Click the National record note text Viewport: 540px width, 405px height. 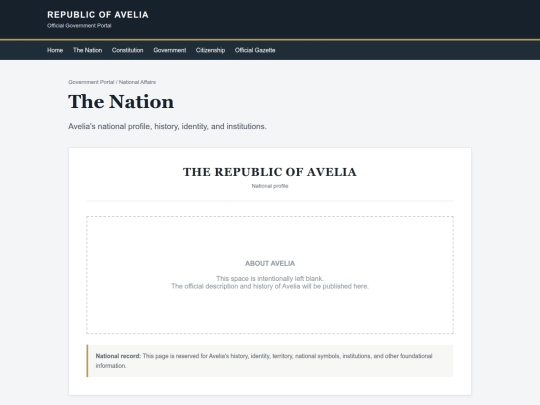[x=264, y=361]
